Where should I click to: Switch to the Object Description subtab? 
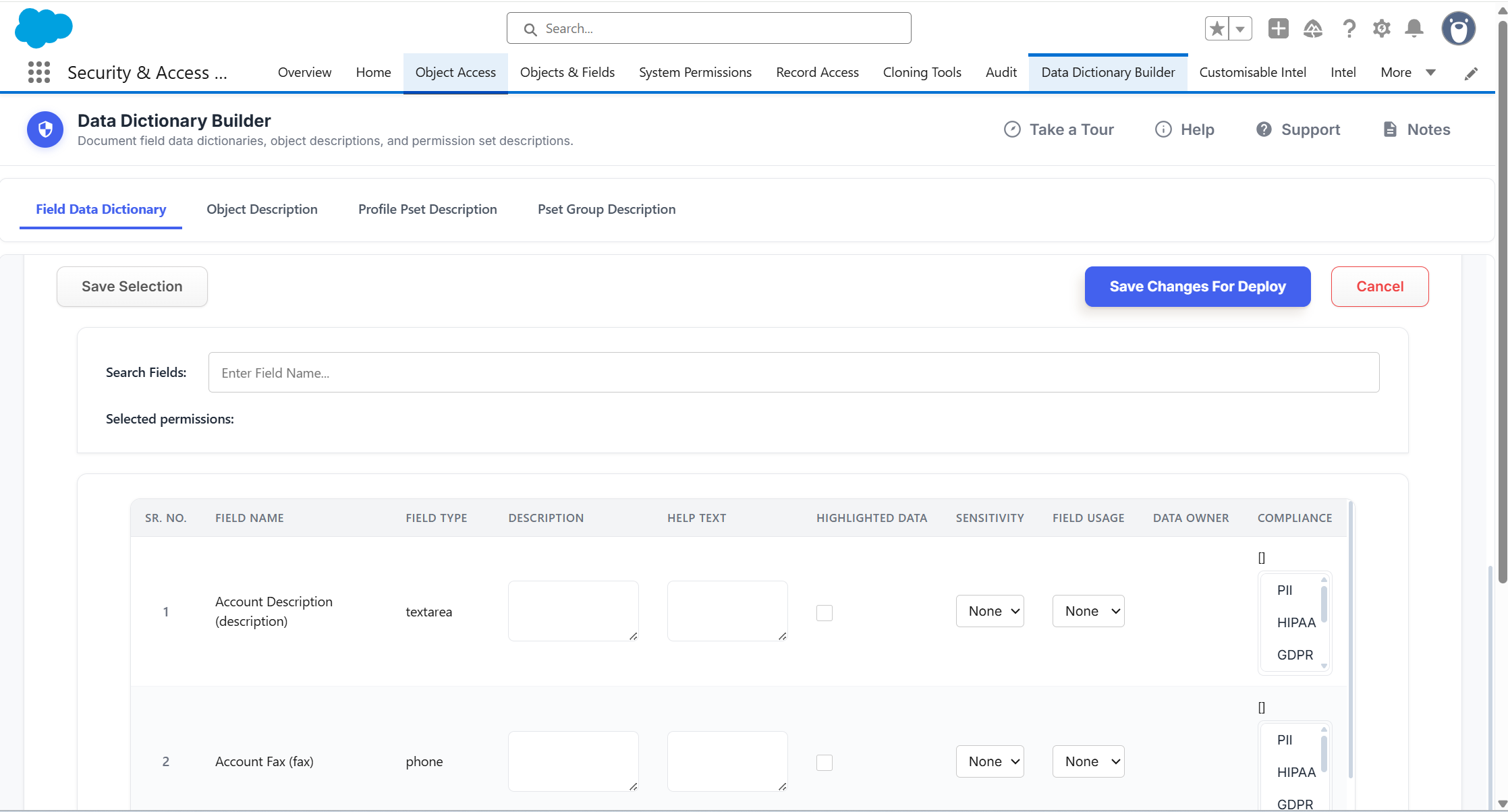tap(262, 209)
